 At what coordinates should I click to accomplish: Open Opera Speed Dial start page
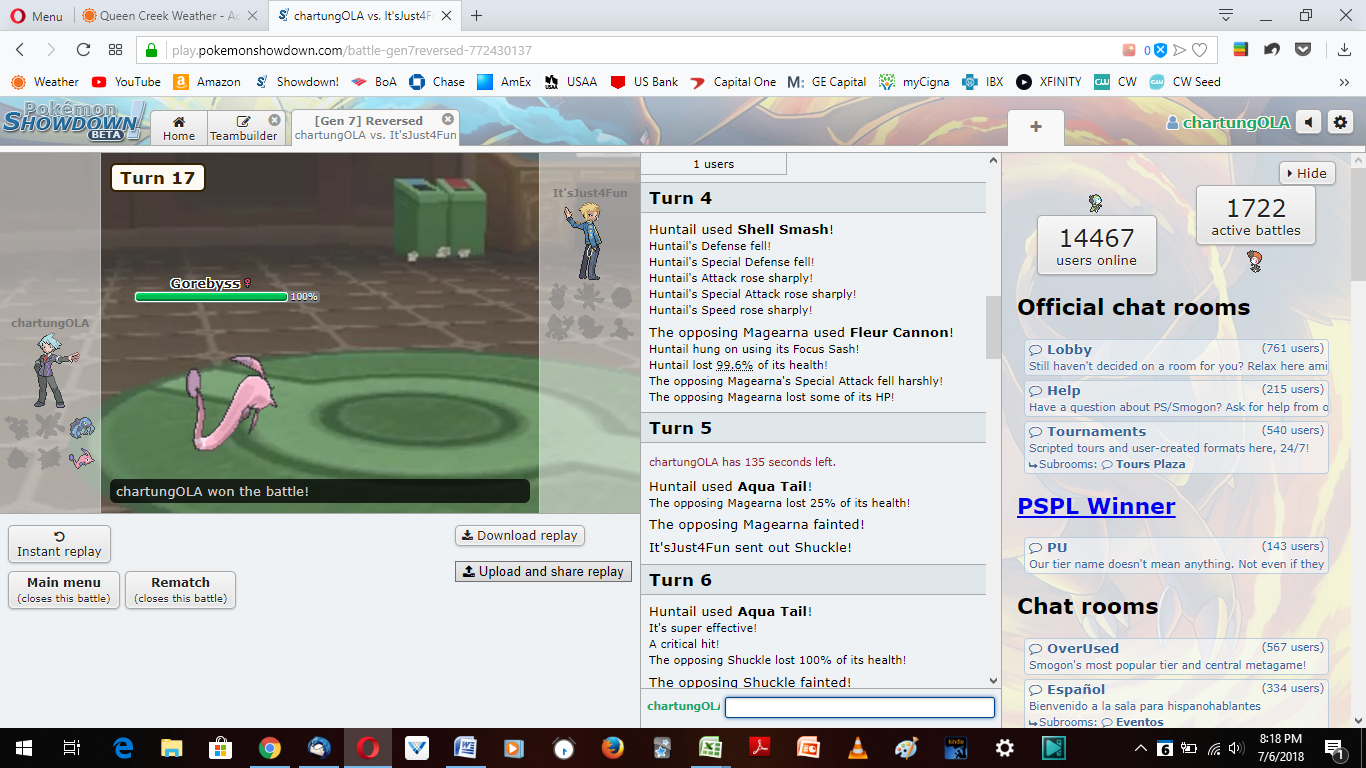click(x=116, y=50)
